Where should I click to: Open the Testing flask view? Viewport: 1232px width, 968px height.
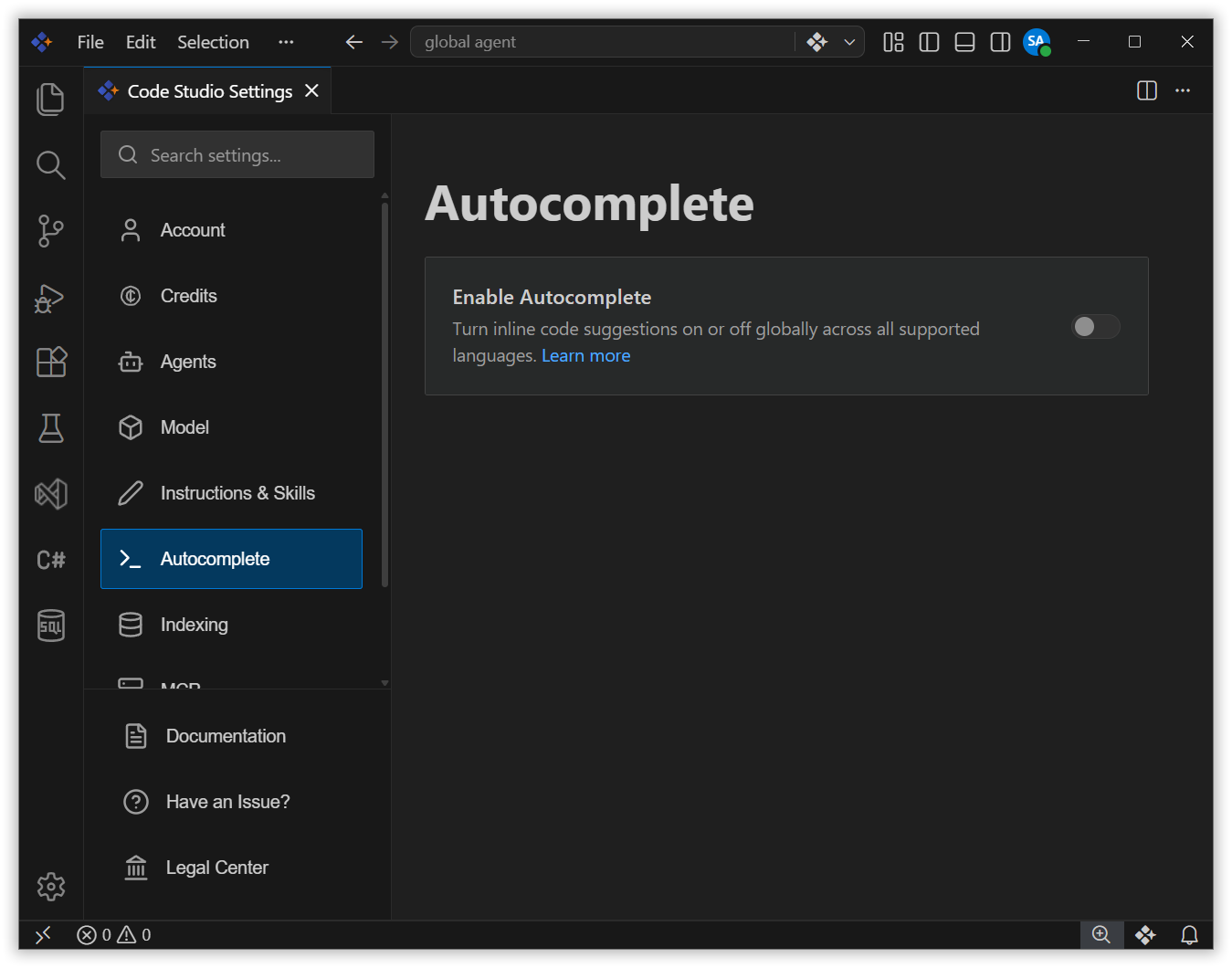pyautogui.click(x=50, y=428)
